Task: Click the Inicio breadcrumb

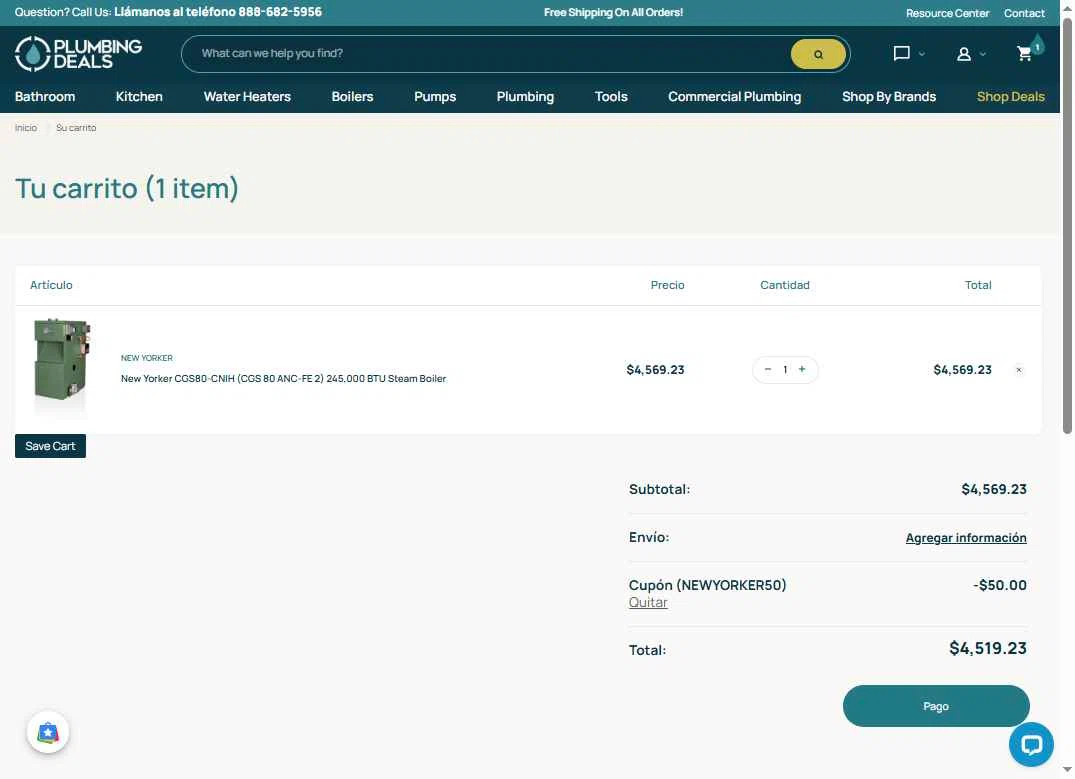Action: pos(26,128)
